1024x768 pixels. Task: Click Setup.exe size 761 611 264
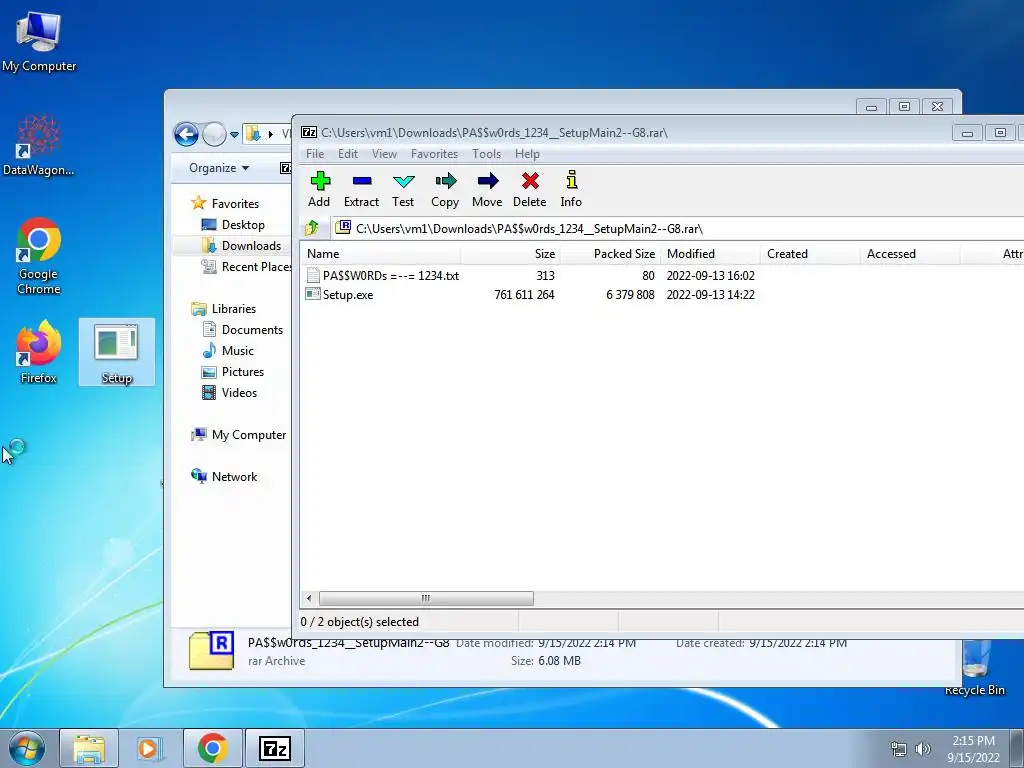tap(524, 295)
